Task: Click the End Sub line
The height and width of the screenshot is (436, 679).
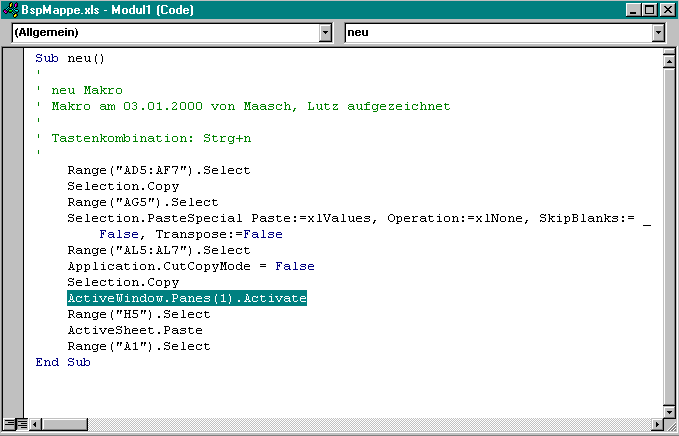Action: point(63,362)
